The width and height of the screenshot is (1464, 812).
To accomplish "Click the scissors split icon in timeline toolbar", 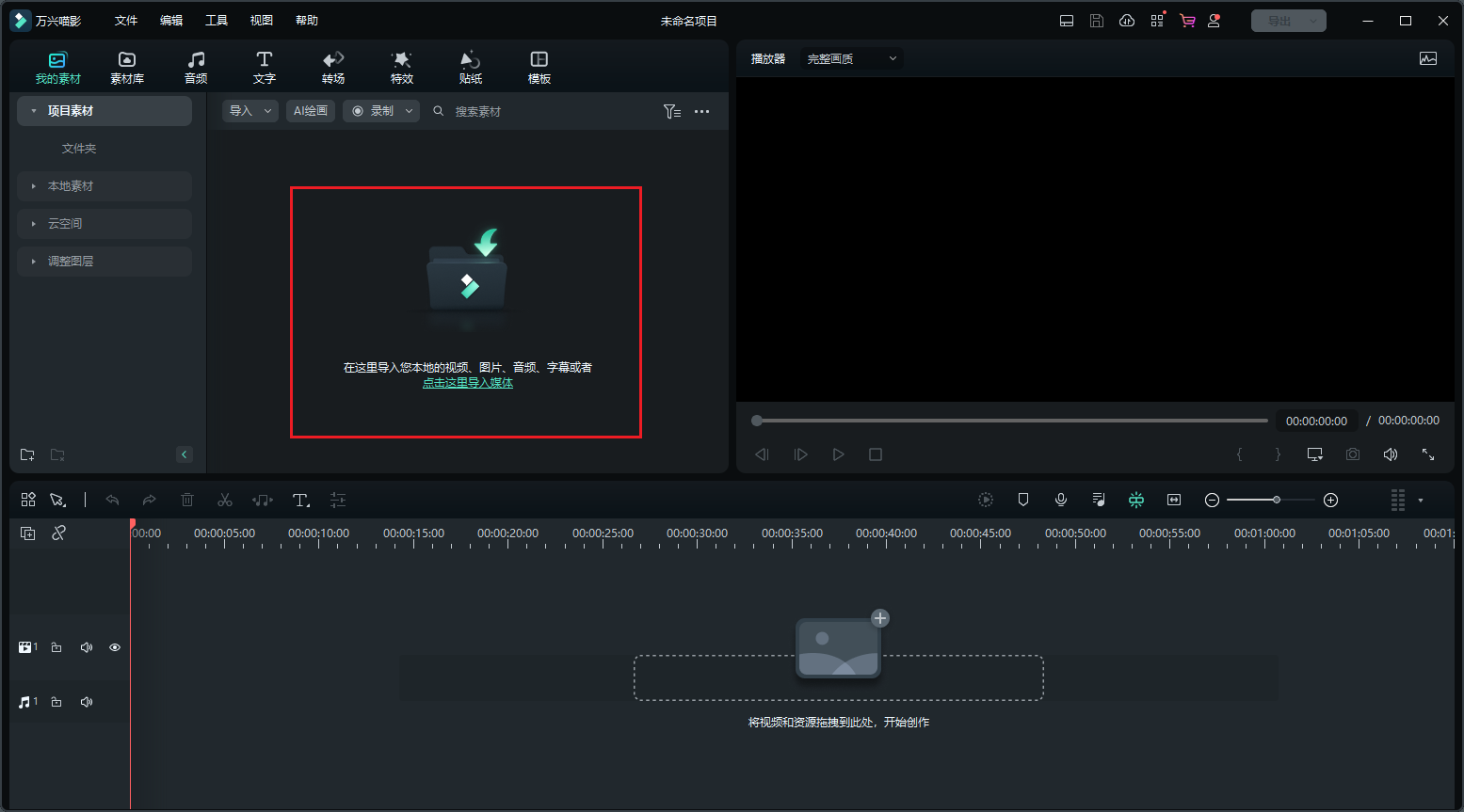I will [224, 501].
